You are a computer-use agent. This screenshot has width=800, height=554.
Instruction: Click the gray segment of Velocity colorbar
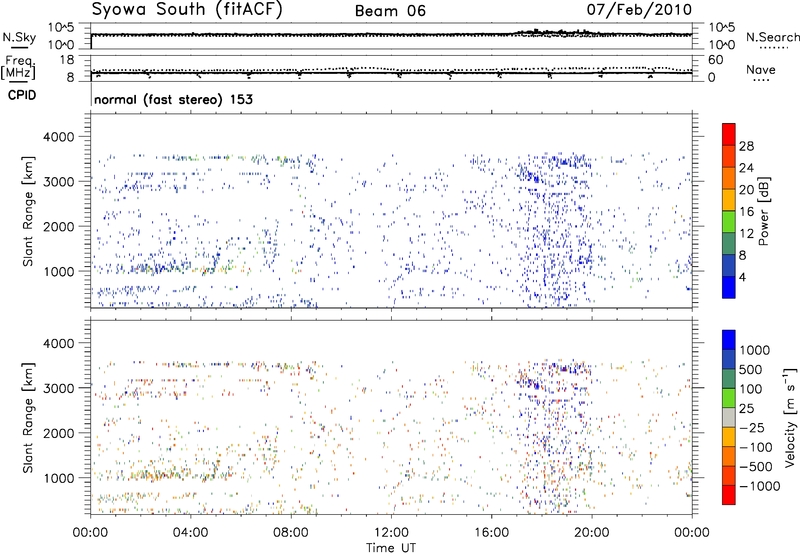click(x=729, y=417)
